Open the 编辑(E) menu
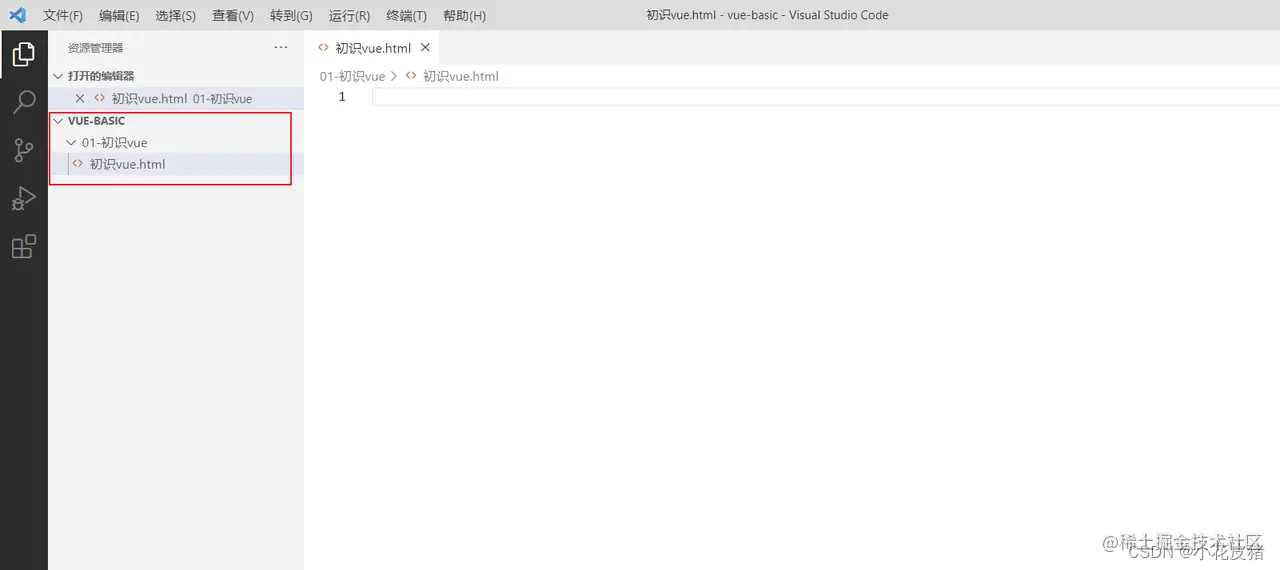The image size is (1280, 570). click(x=119, y=16)
